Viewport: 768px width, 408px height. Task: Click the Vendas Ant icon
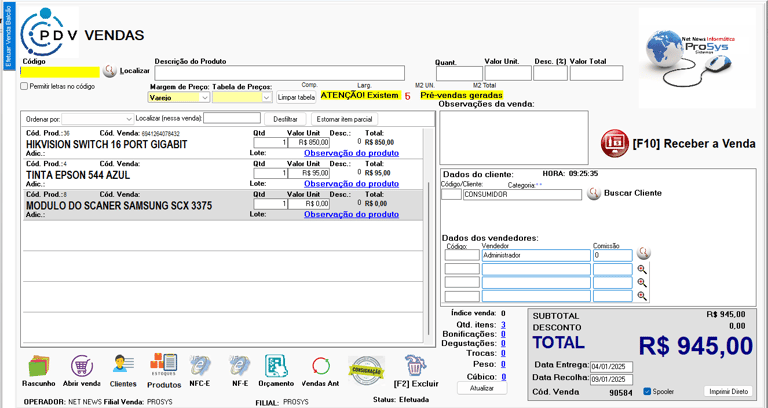pos(321,366)
